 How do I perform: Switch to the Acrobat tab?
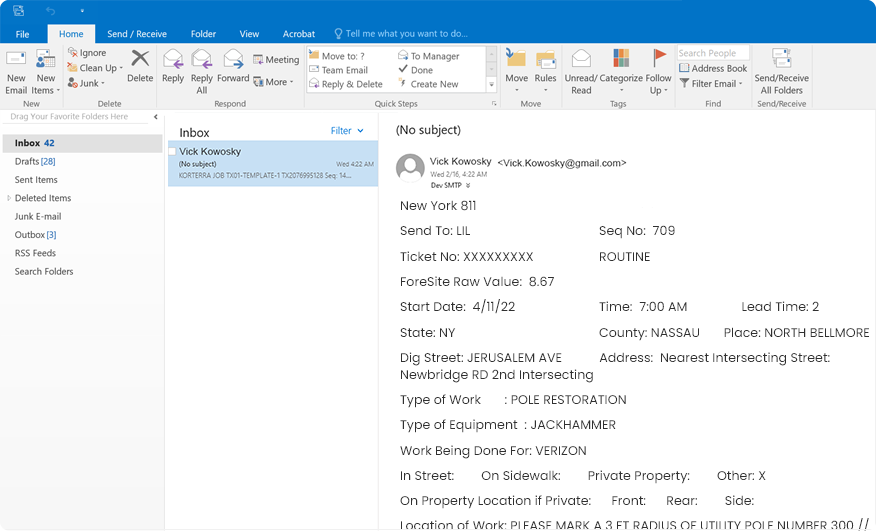coord(299,34)
